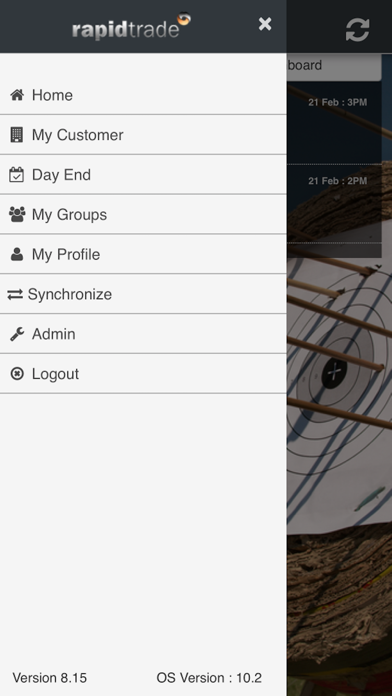392x696 pixels.
Task: Click the person icon for My Profile
Action: click(x=17, y=254)
